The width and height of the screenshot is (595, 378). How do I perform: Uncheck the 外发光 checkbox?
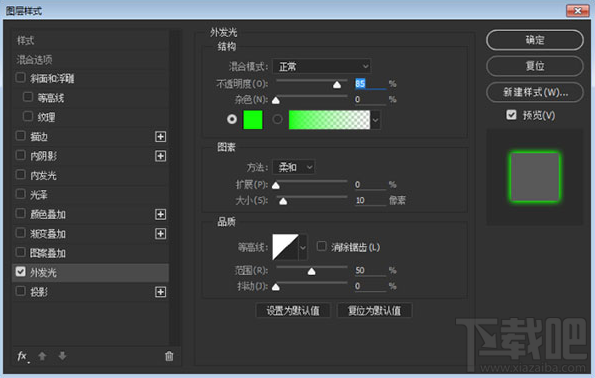pyautogui.click(x=20, y=272)
